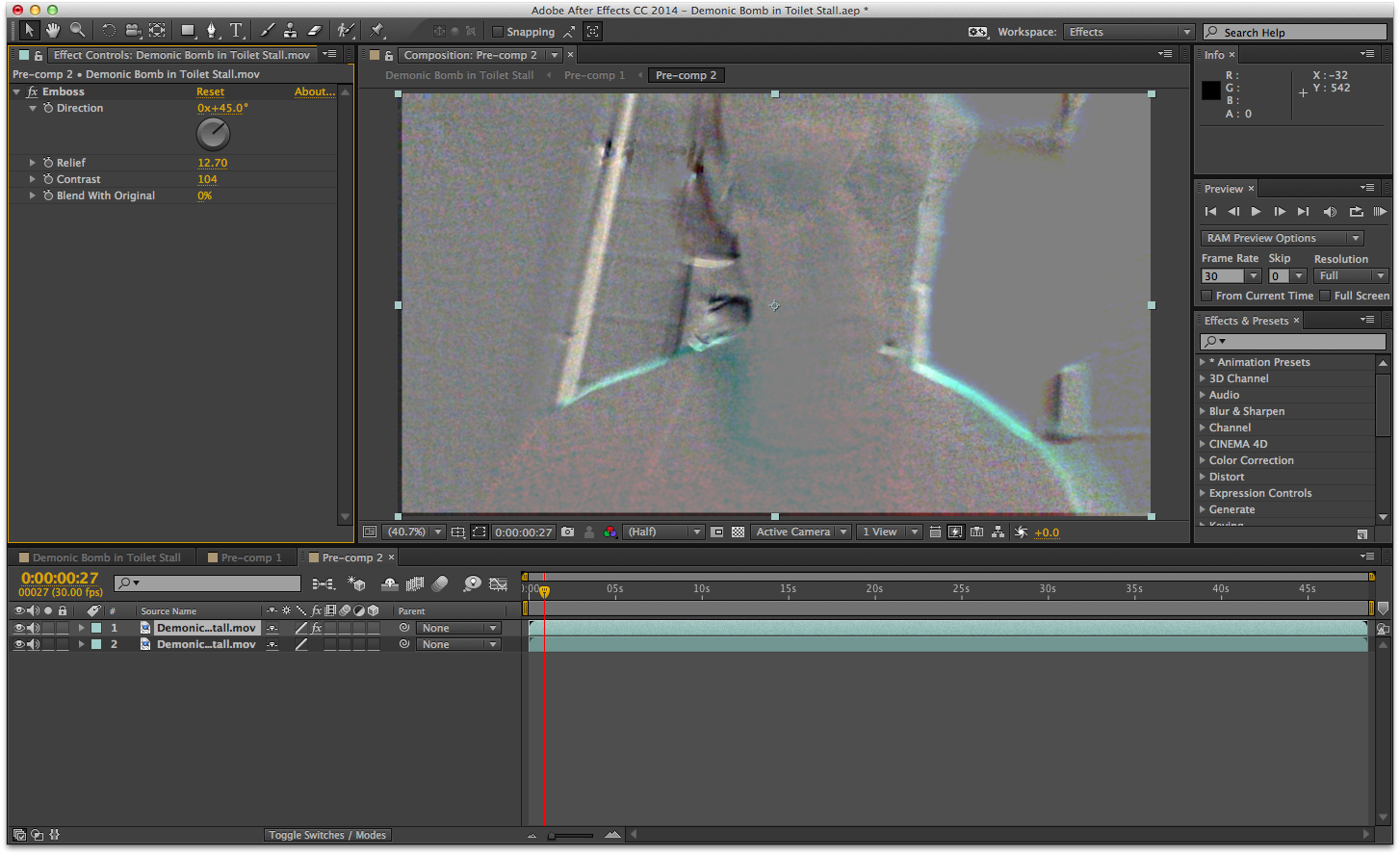Screen dimensions: 1400x855
Task: Expand the Blur & Sharpen category
Action: [x=1203, y=411]
